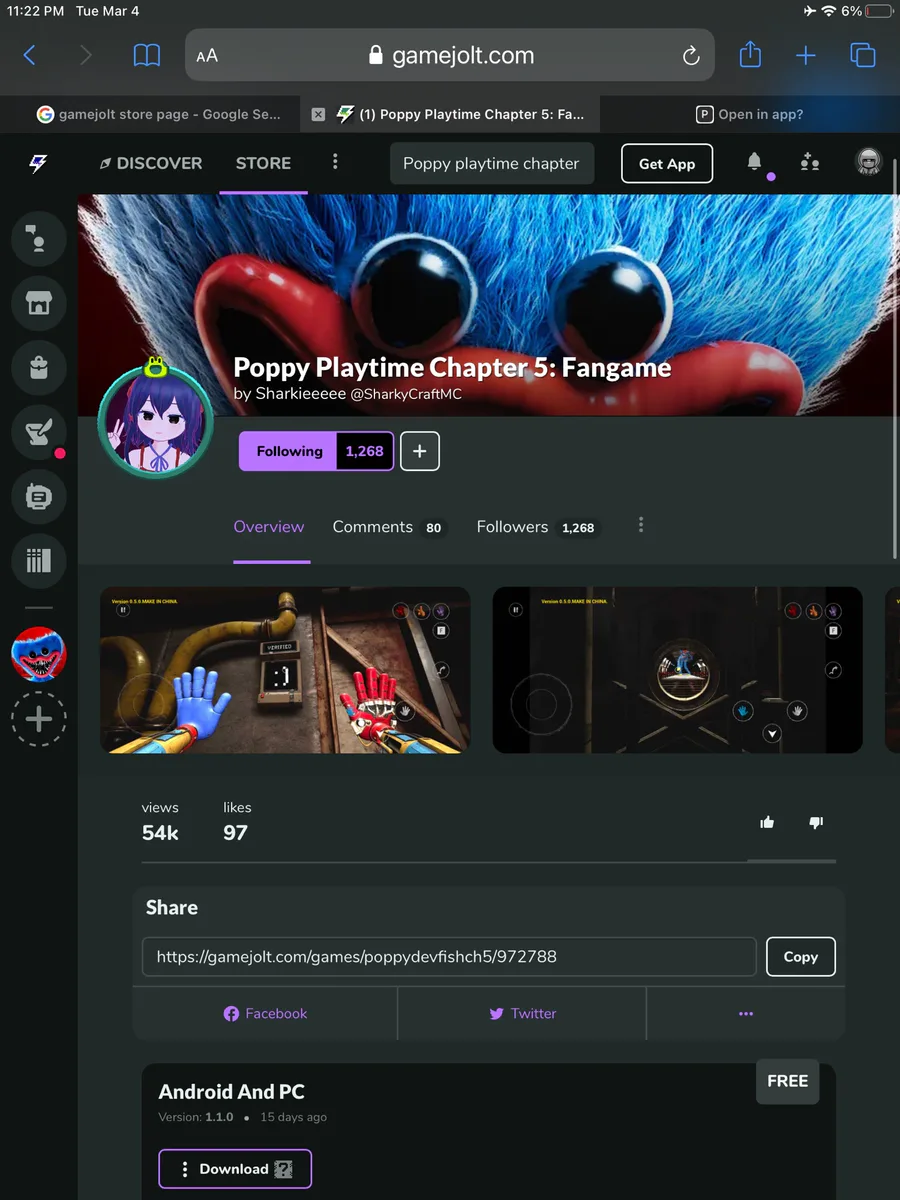This screenshot has height=1200, width=900.
Task: Close the Poppy Playtime browser tab
Action: click(x=318, y=114)
